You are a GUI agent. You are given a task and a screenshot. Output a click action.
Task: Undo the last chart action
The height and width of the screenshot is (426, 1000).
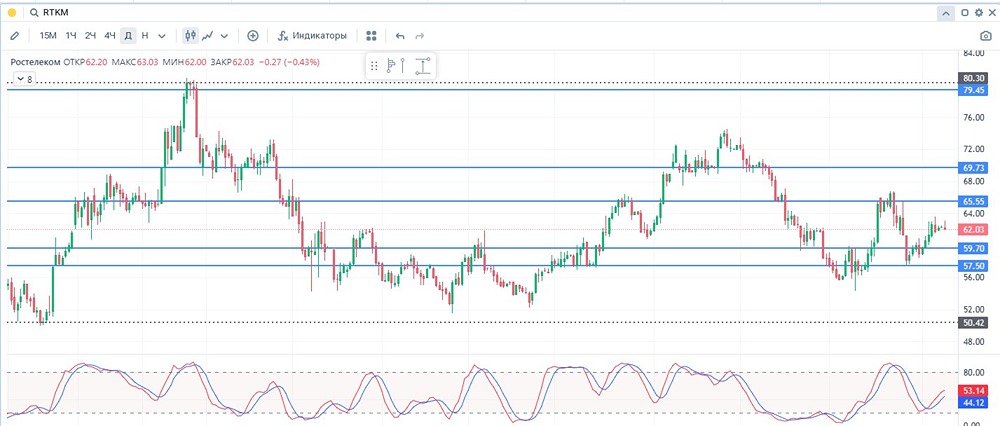[x=400, y=36]
